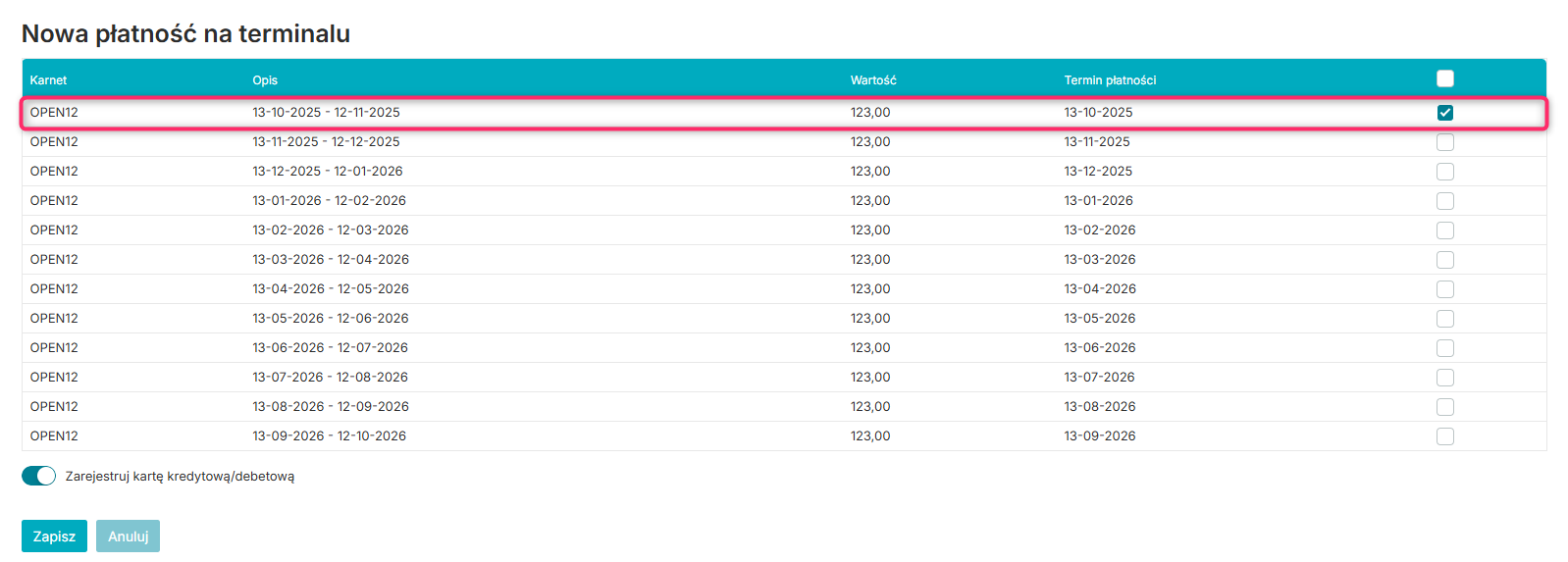Check the box for 13-11-2025 payment
Viewport: 1568px width, 562px height.
click(x=1444, y=142)
